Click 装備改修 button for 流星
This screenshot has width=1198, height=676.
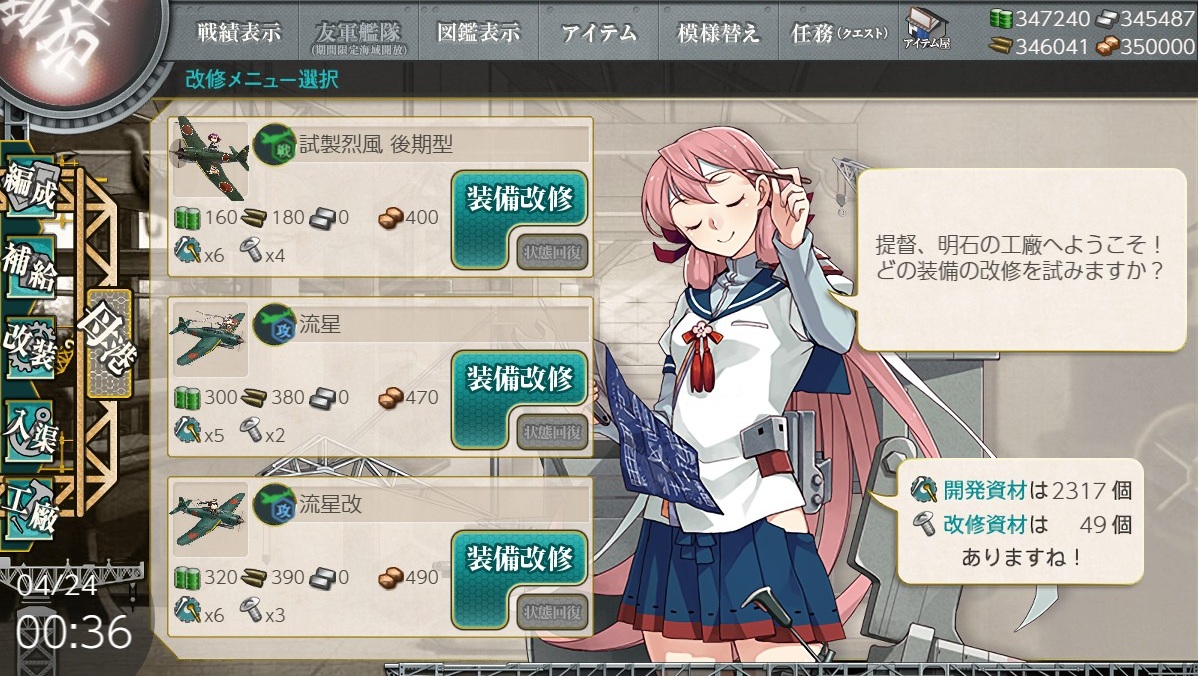(520, 379)
